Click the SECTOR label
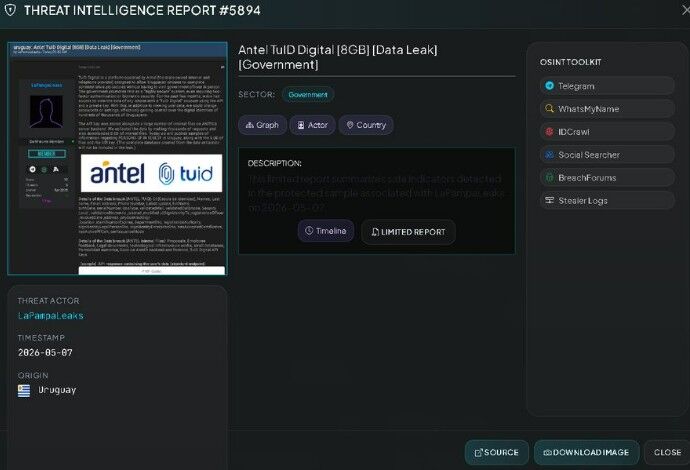690x470 pixels. (257, 94)
